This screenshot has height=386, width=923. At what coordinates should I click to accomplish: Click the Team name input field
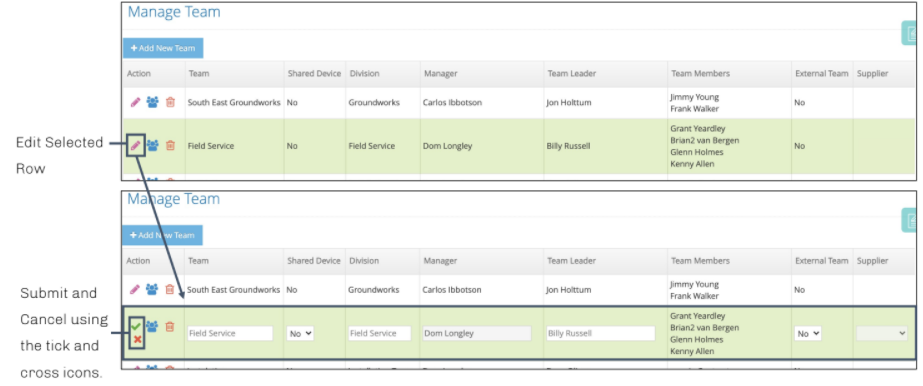[x=230, y=334]
